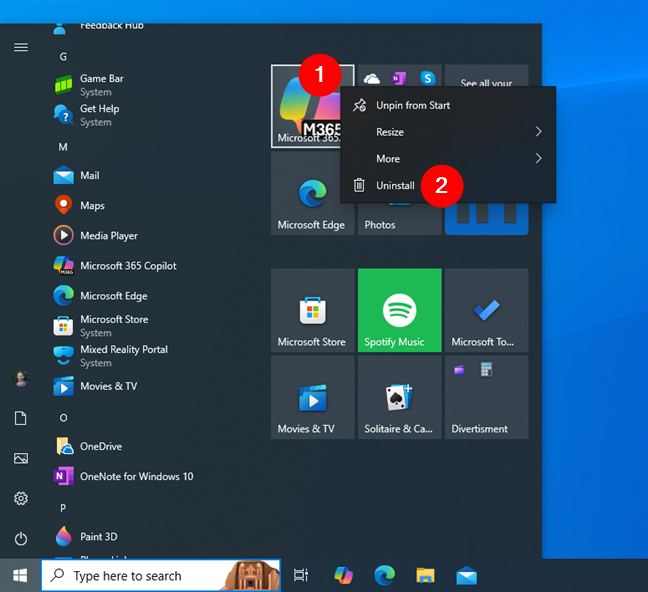Jump via the letter M header
Viewport: 648px width, 592px height.
[x=63, y=147]
